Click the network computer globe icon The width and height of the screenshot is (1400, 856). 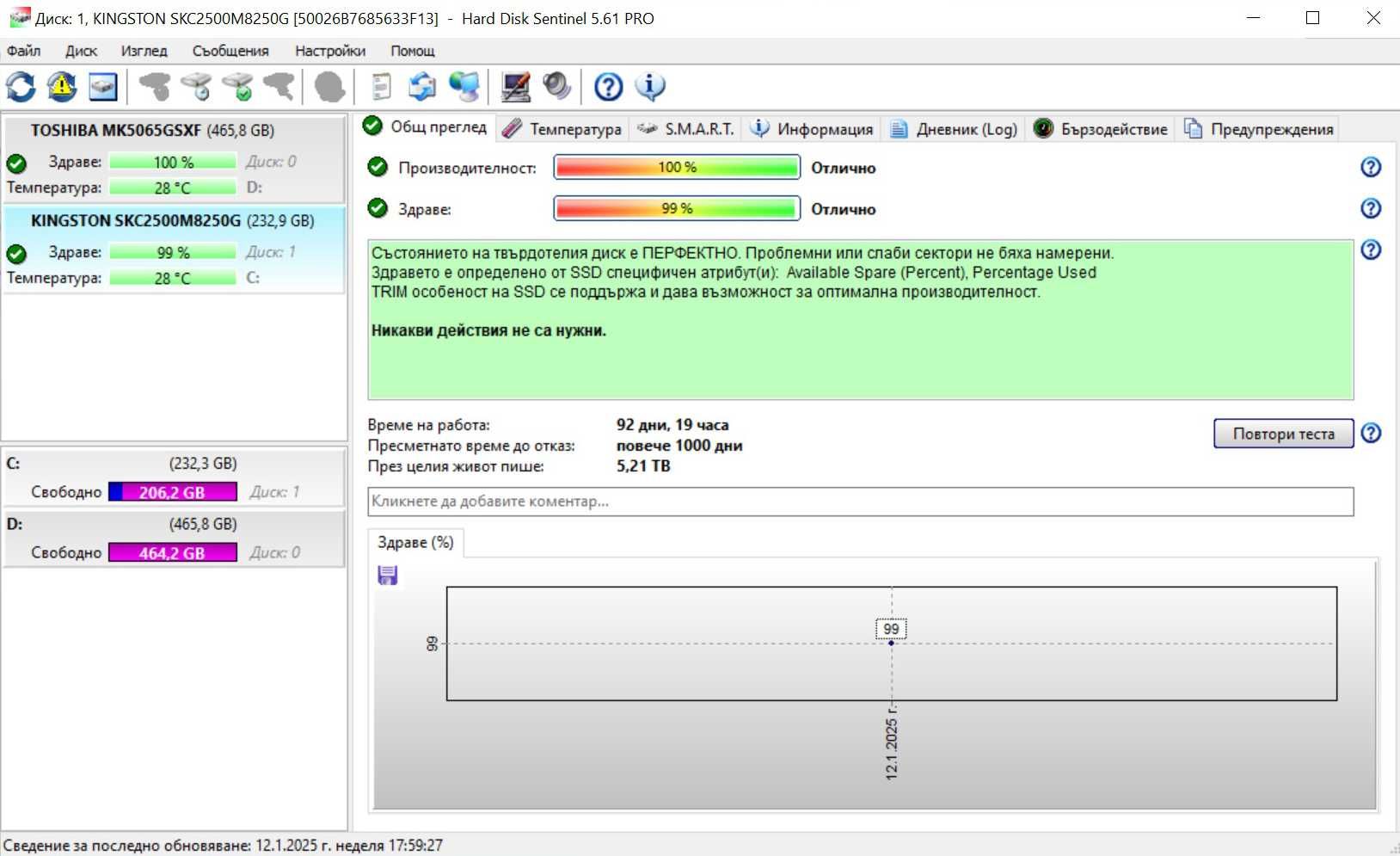point(464,86)
